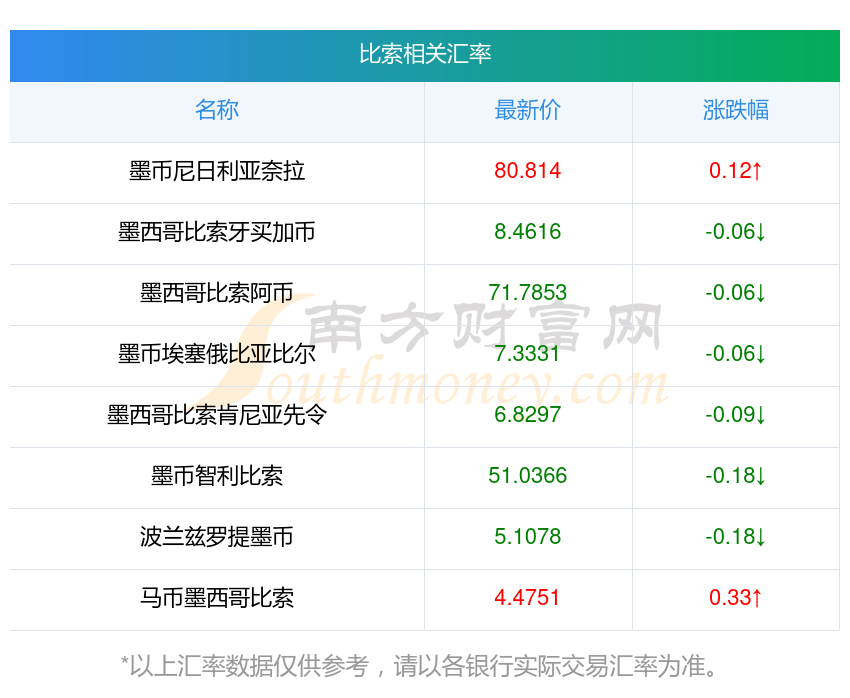
Task: Click the price value 4.4751
Action: pos(527,598)
